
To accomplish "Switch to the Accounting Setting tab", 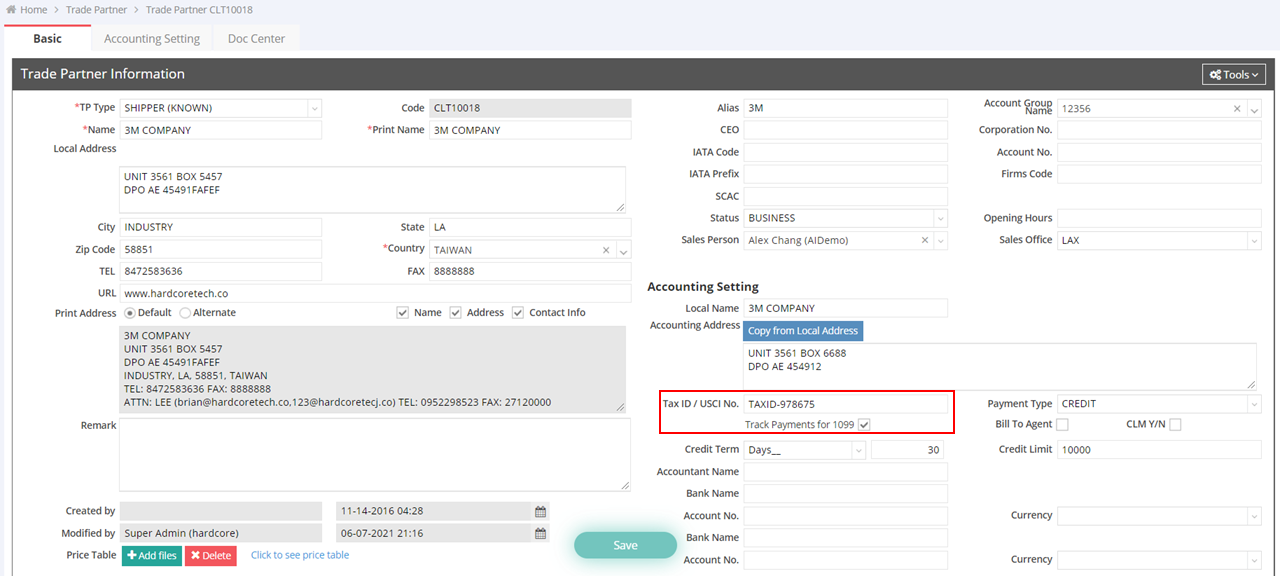I will pyautogui.click(x=152, y=39).
